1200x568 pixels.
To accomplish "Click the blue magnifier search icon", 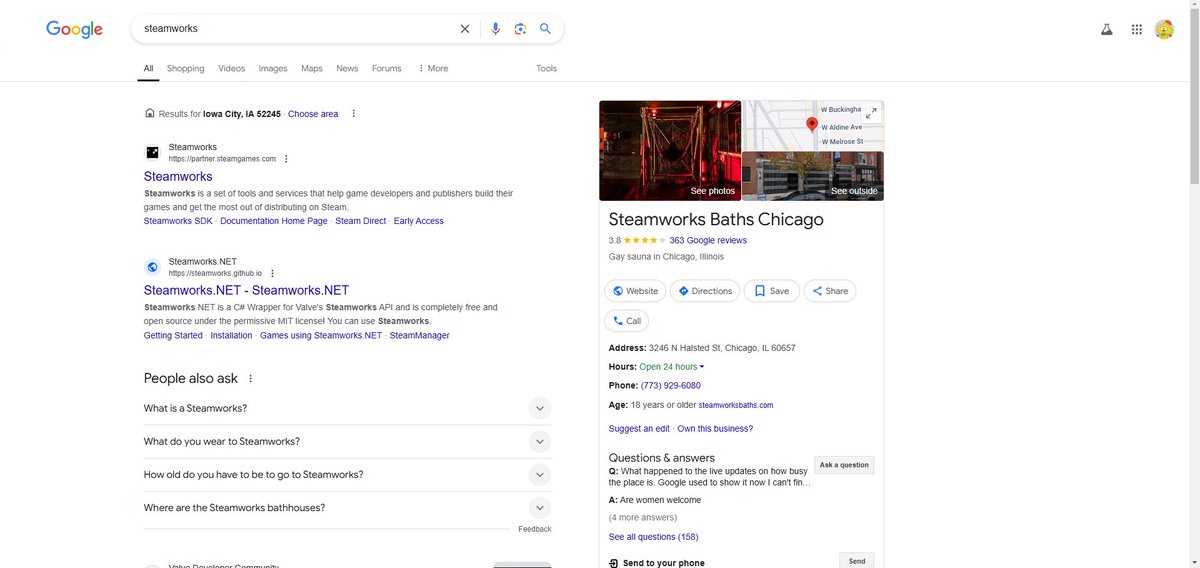I will pos(545,29).
